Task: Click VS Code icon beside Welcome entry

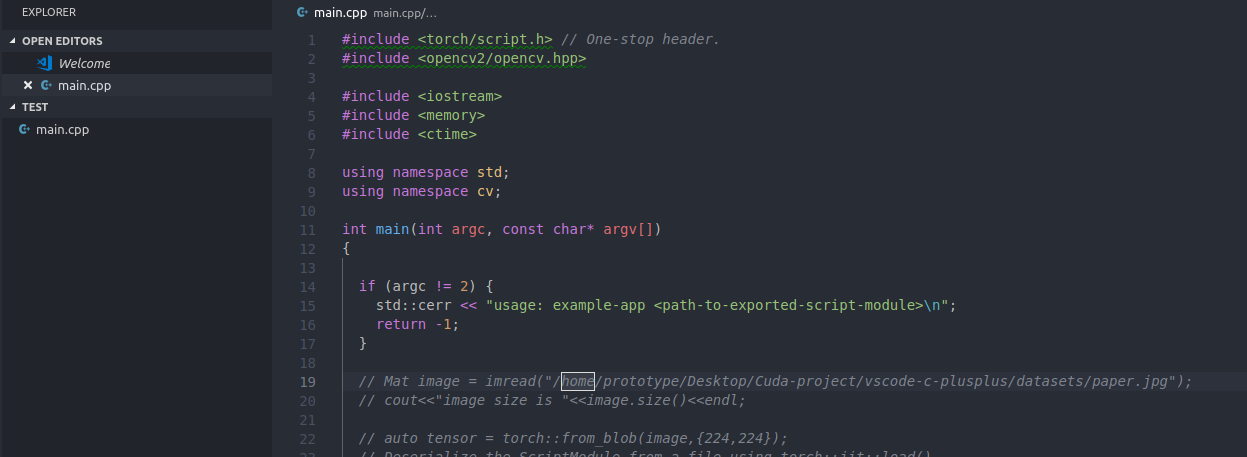Action: (x=45, y=63)
